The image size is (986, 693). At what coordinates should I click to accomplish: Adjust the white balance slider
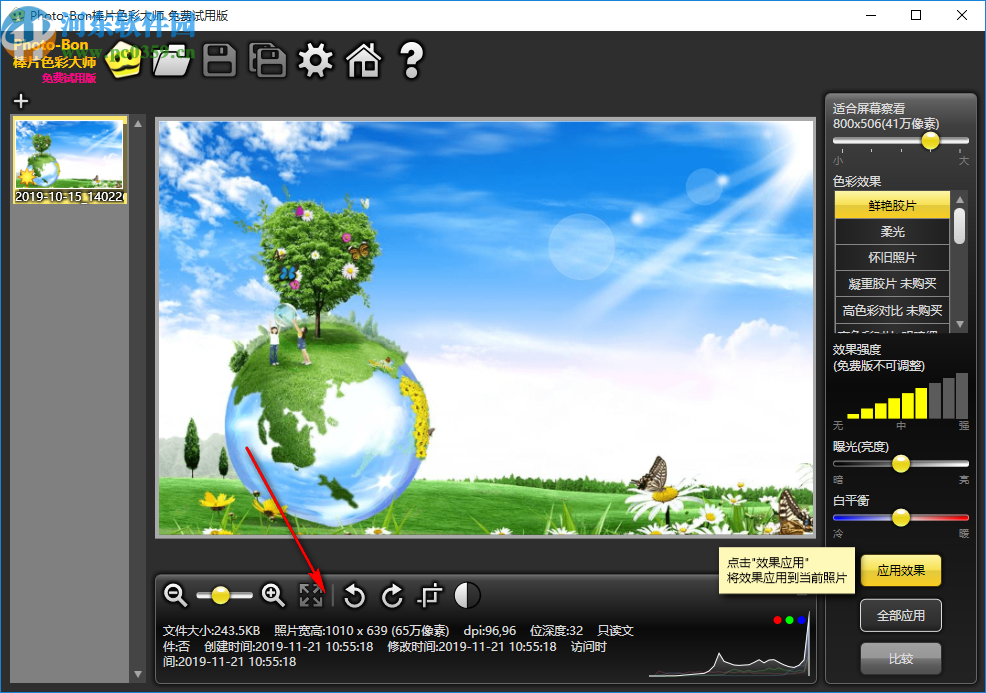click(x=900, y=518)
